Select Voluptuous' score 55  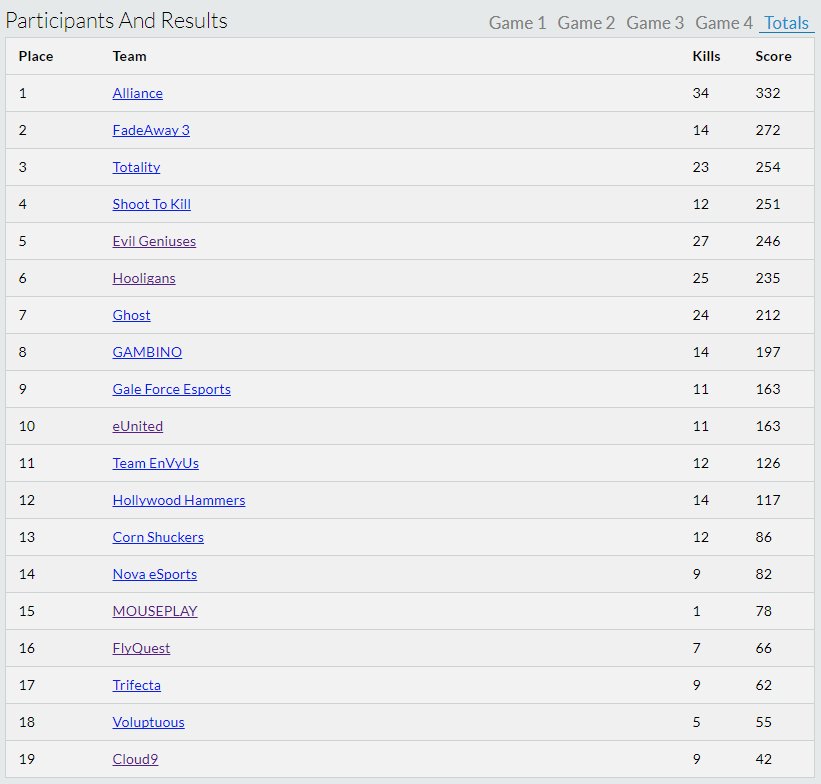click(x=763, y=722)
